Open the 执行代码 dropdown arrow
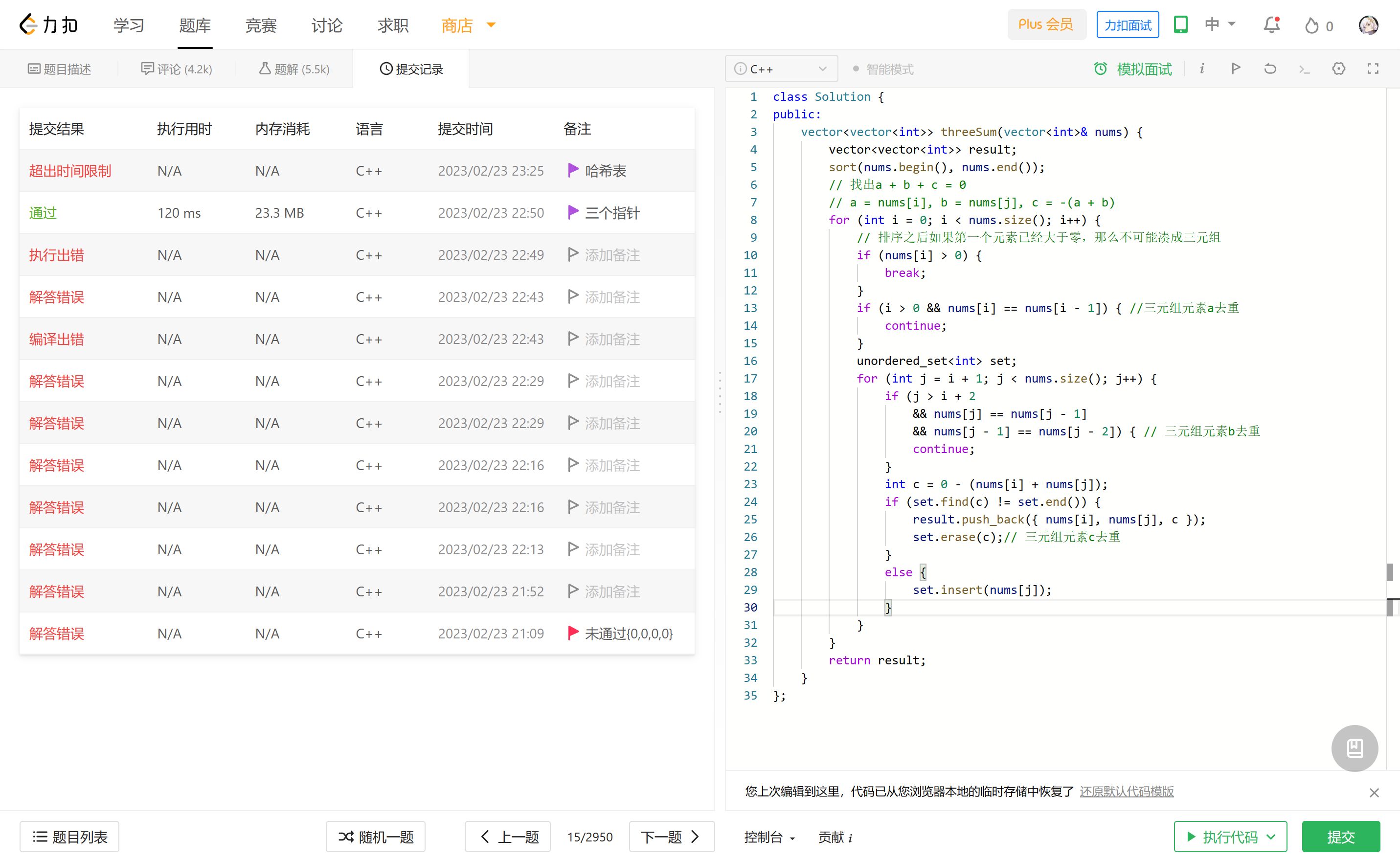1400x862 pixels. [x=1270, y=837]
